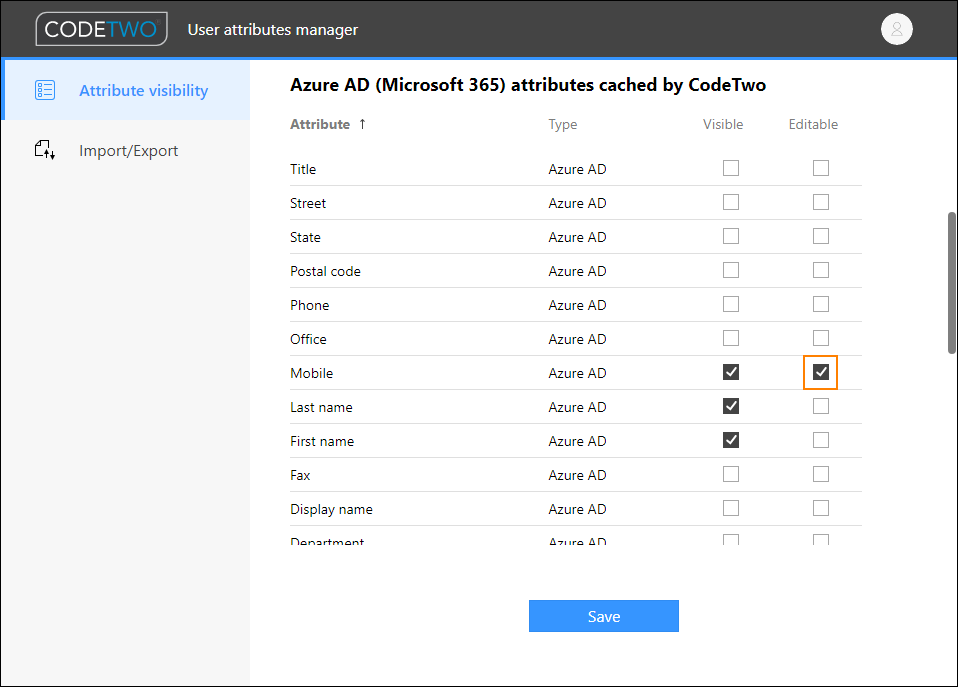Make Postal code visible
The image size is (958, 687).
point(731,270)
